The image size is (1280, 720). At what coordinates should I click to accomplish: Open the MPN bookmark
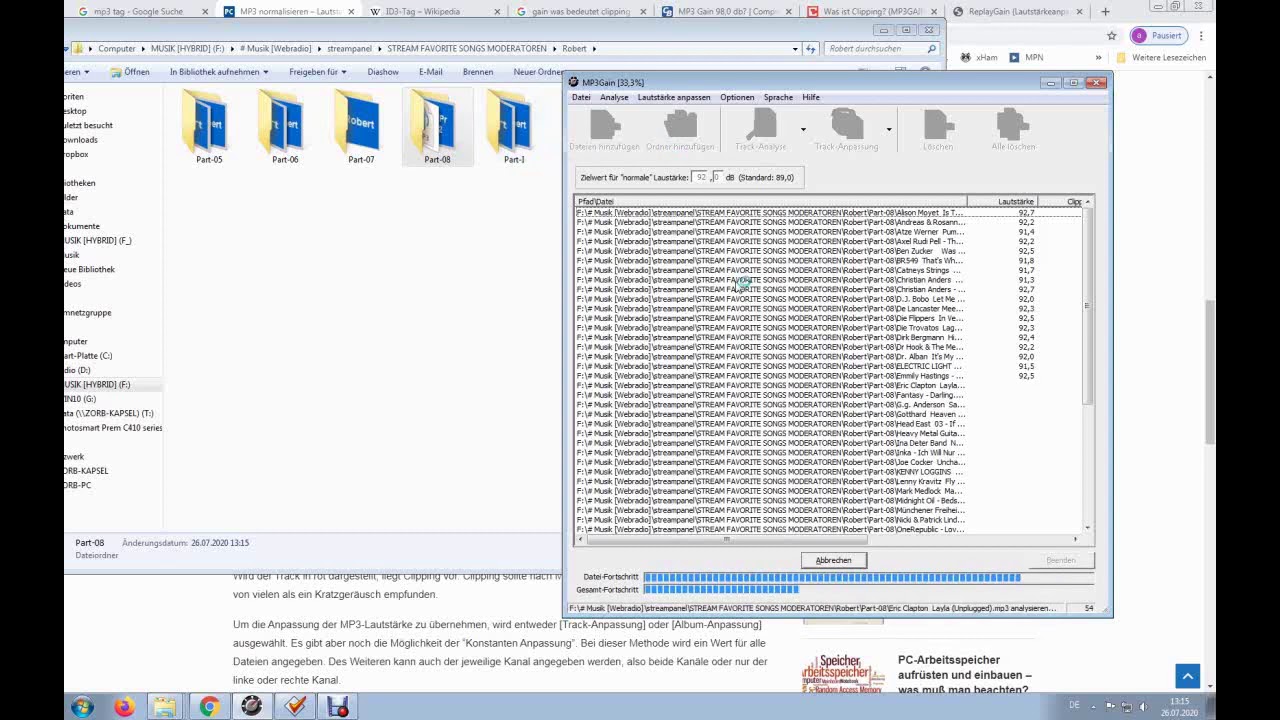point(1026,57)
